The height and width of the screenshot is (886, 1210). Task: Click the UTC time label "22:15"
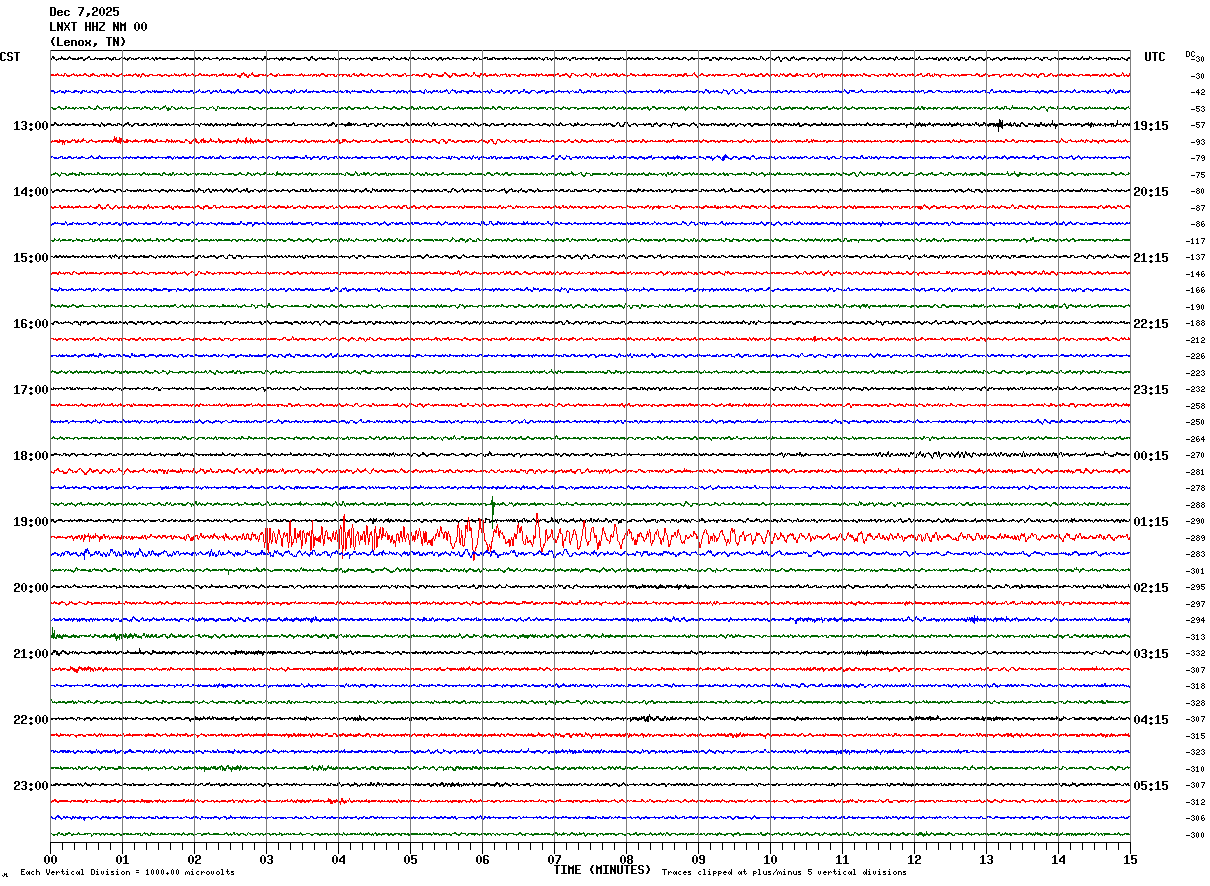pos(1151,324)
